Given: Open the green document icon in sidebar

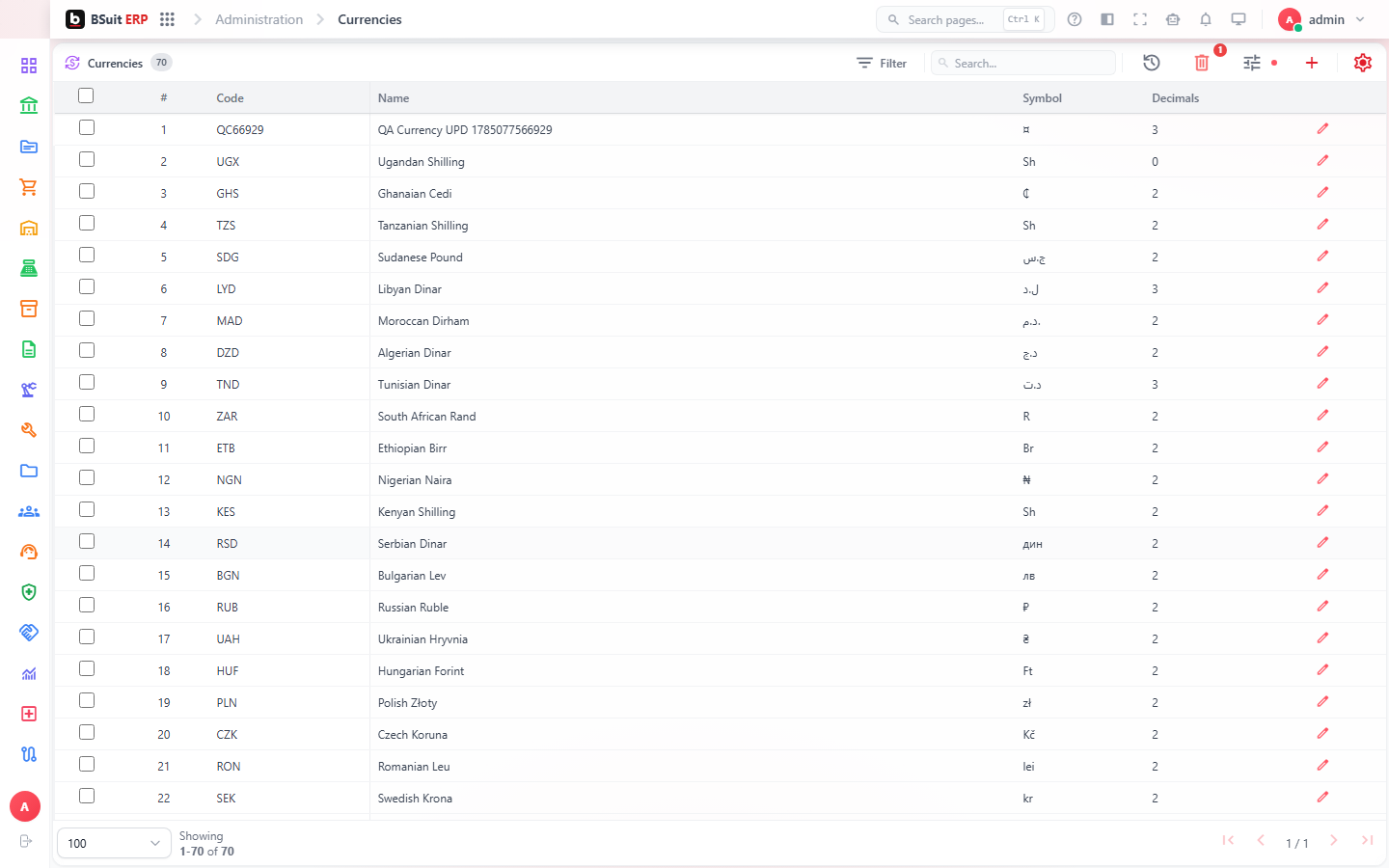Looking at the screenshot, I should (x=29, y=349).
